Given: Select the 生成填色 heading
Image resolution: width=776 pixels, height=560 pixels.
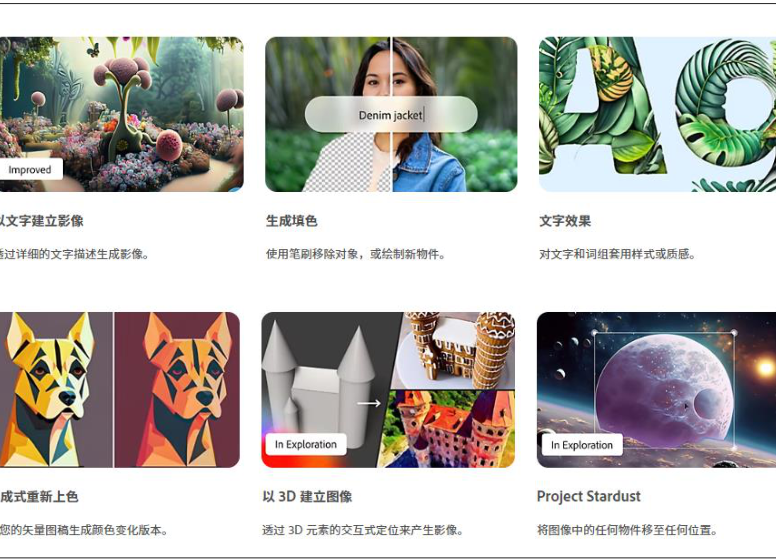Looking at the screenshot, I should [291, 221].
